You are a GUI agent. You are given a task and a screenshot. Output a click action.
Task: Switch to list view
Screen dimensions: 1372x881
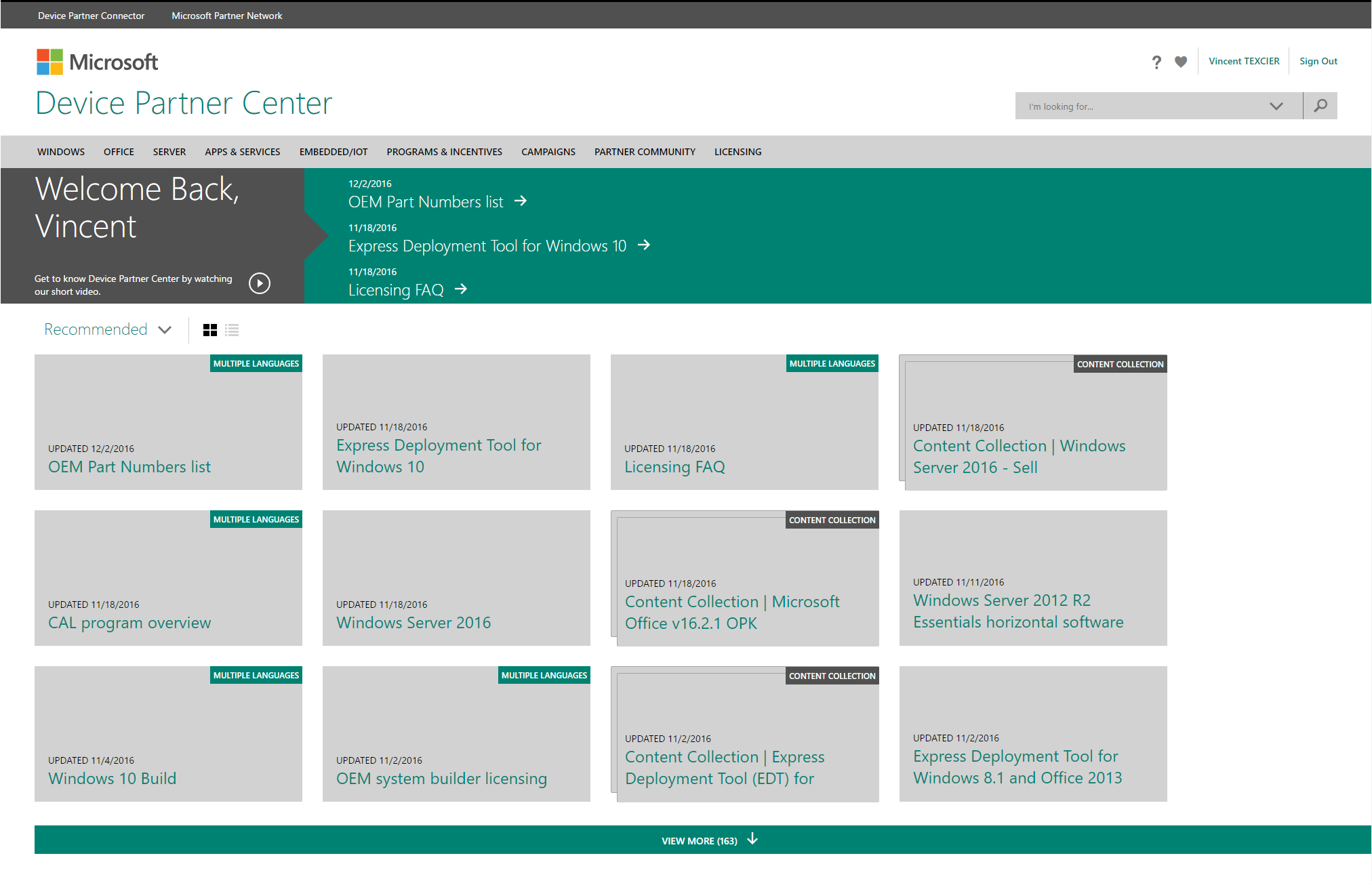(232, 330)
